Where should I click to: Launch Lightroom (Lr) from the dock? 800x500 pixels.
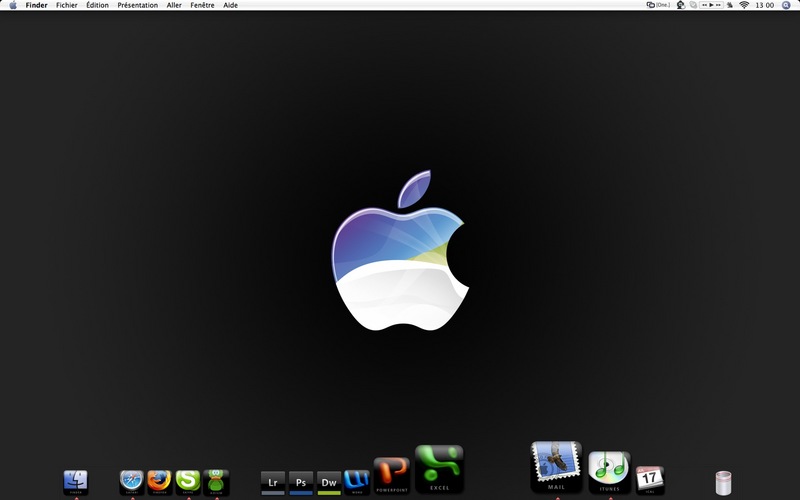[273, 483]
